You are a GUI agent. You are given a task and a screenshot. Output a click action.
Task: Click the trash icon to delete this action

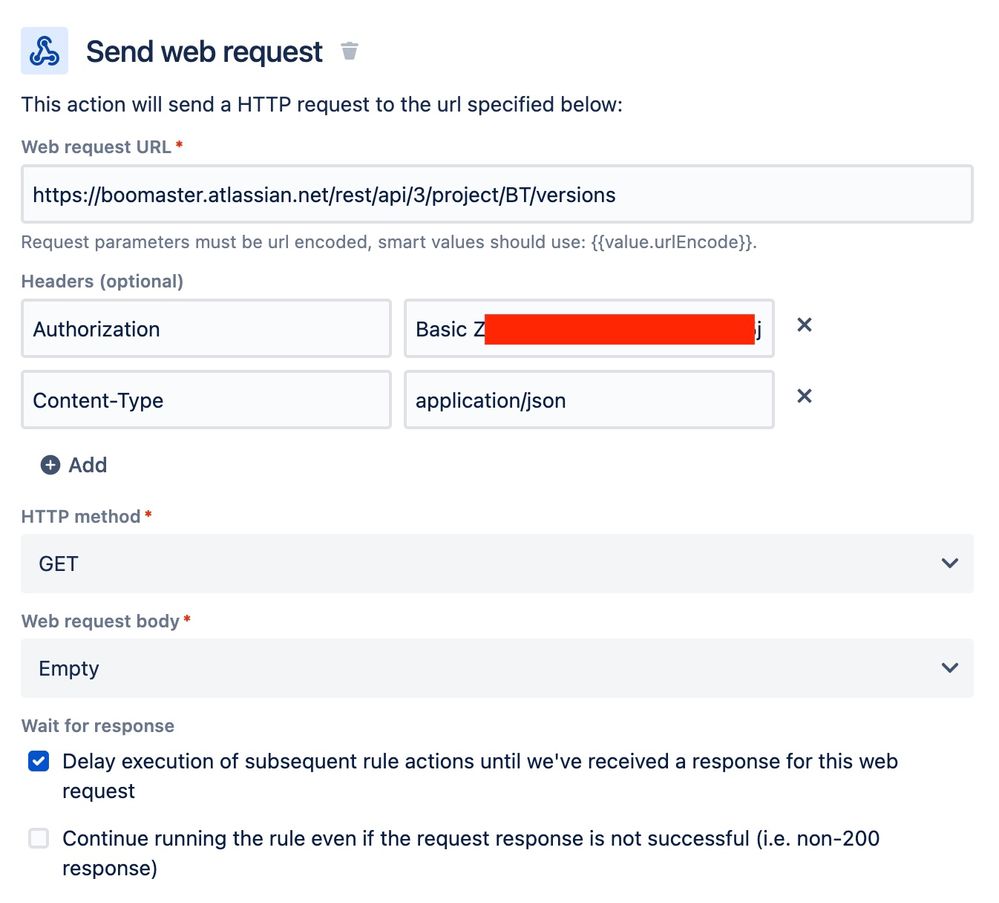point(349,51)
